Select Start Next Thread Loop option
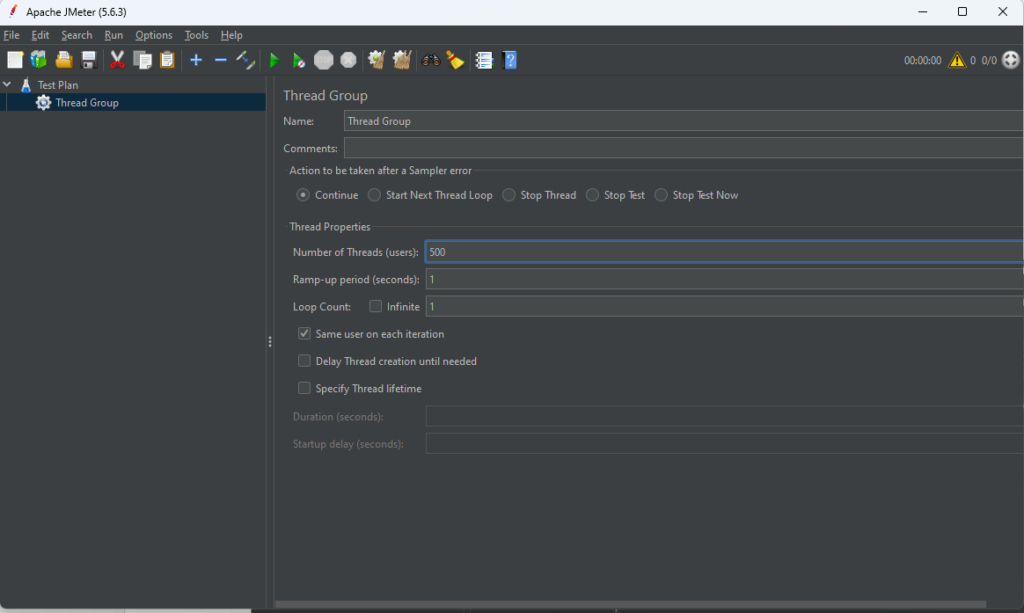 [375, 195]
